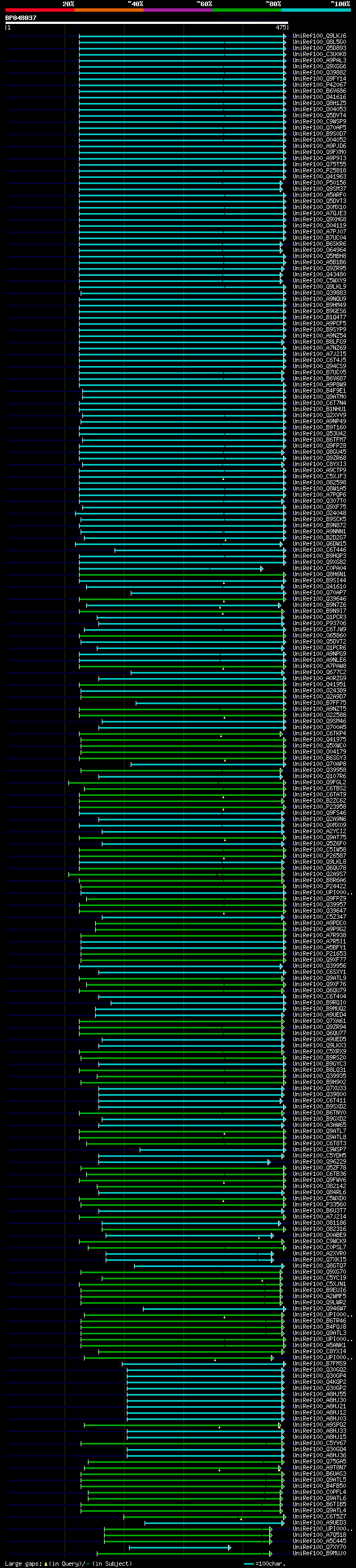
Task: Select the UniRef100_P93706 entry
Action: point(319,624)
